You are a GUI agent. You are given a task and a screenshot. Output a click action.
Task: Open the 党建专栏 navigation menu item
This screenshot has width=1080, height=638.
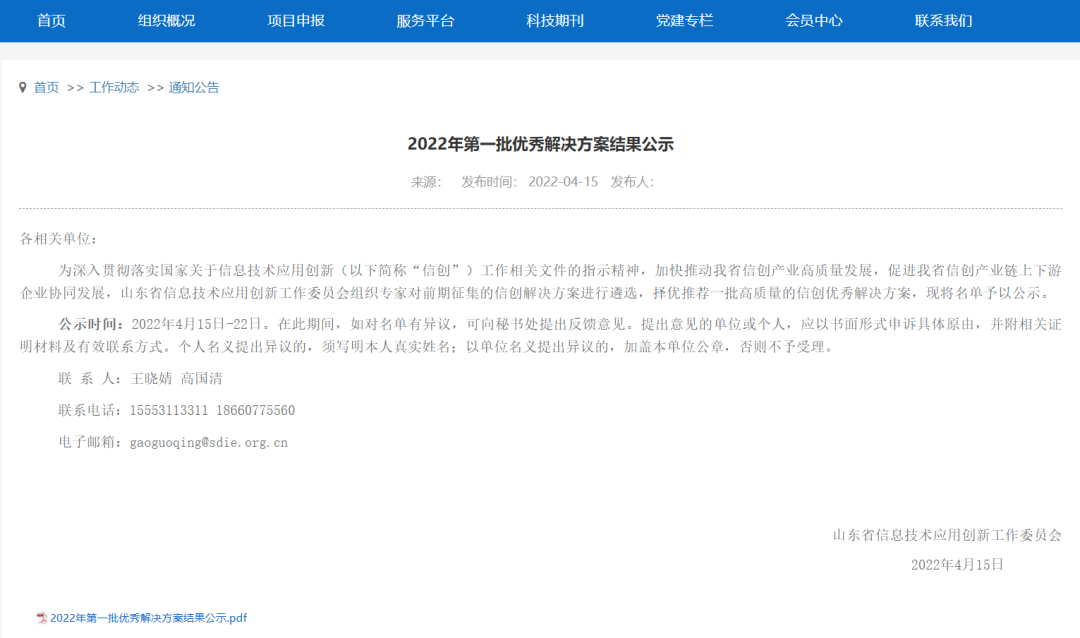(684, 20)
